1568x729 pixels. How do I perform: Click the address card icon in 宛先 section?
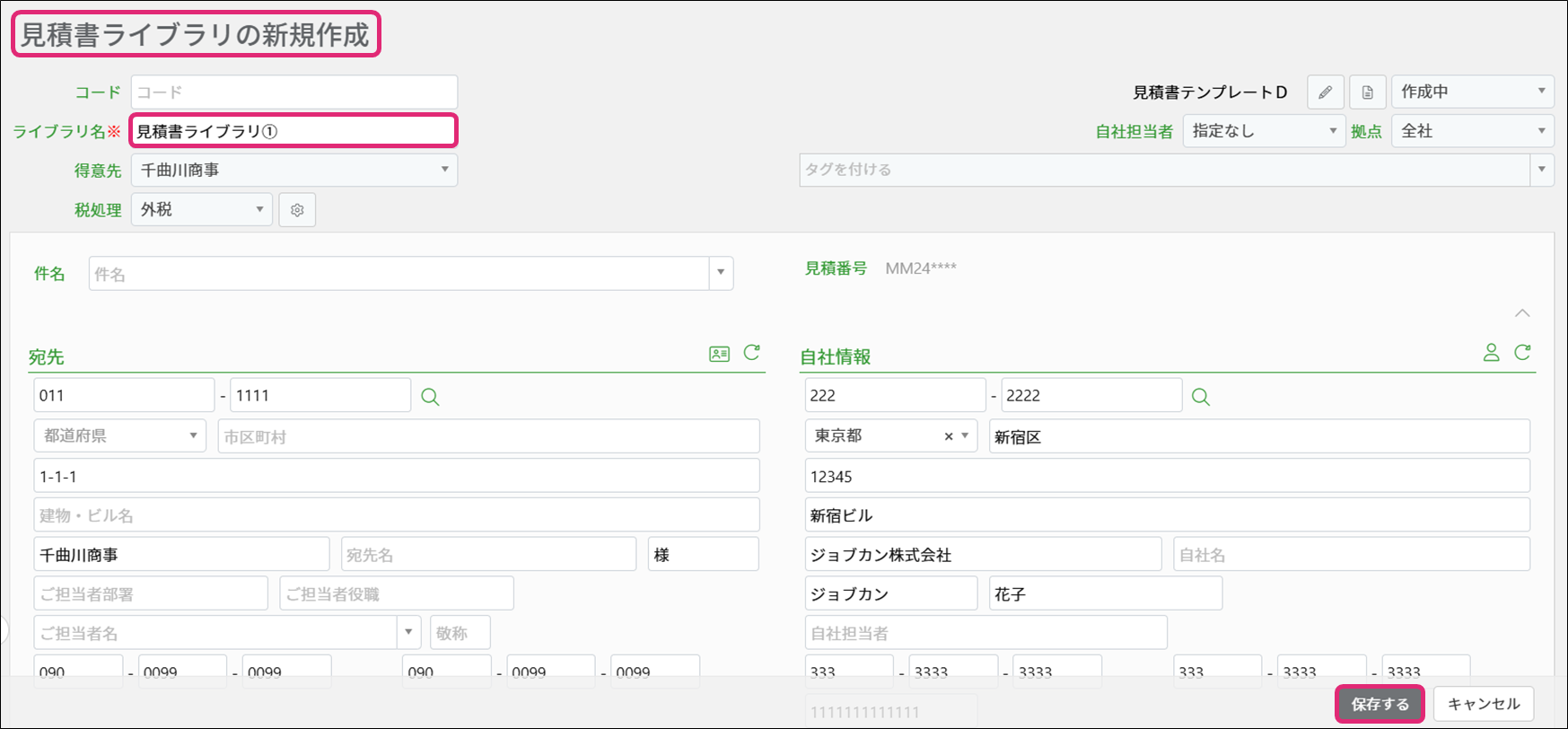(x=719, y=354)
